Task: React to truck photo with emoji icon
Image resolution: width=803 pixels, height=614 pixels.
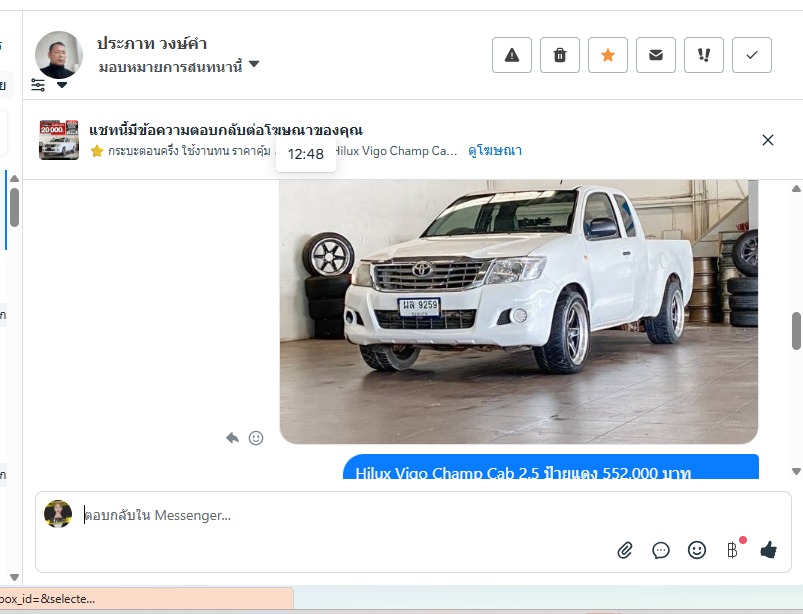Action: pyautogui.click(x=256, y=438)
